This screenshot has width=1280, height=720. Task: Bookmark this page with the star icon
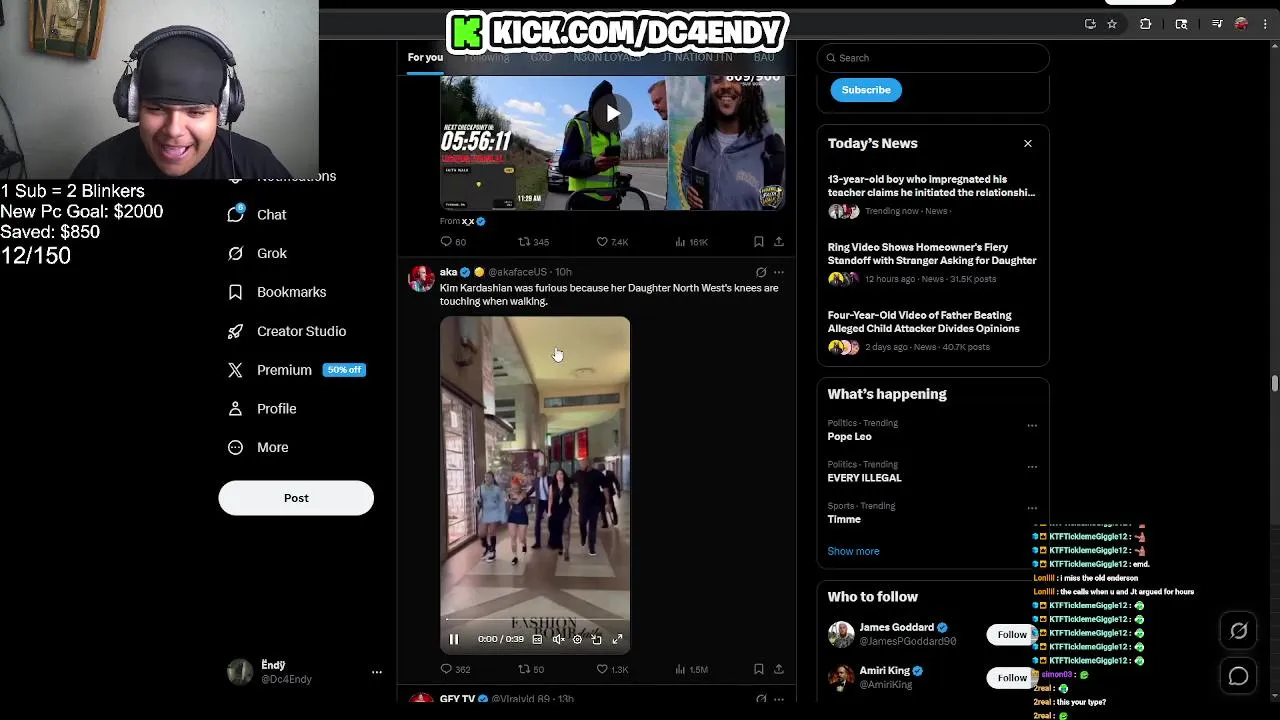point(1112,24)
